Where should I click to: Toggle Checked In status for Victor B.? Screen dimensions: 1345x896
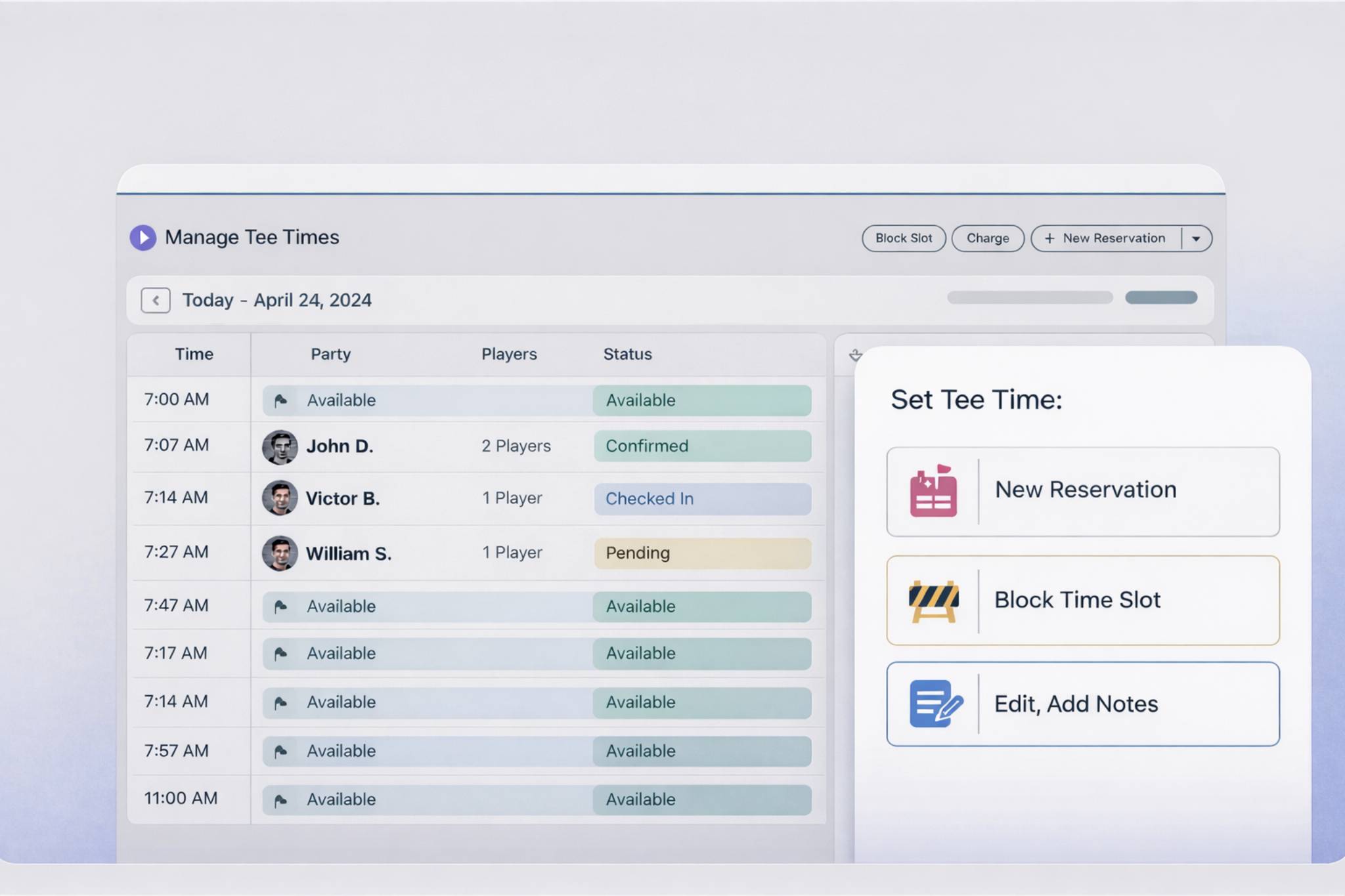tap(702, 499)
